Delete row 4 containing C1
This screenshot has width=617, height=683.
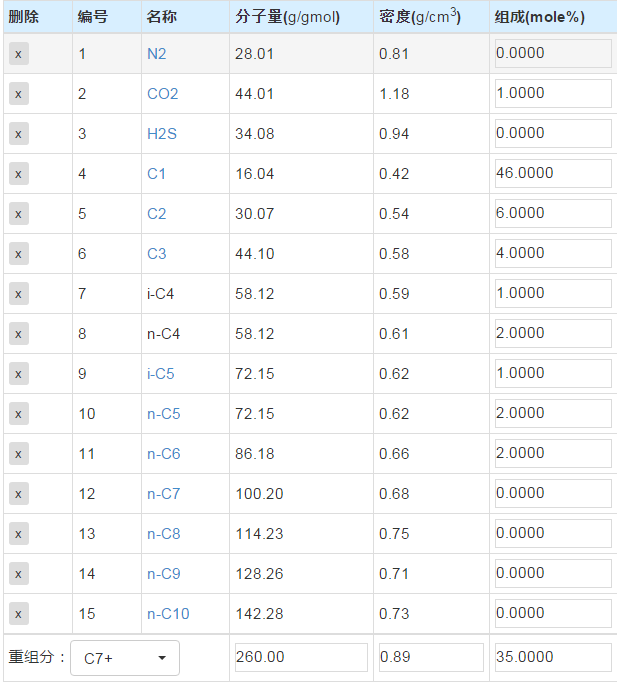click(19, 174)
